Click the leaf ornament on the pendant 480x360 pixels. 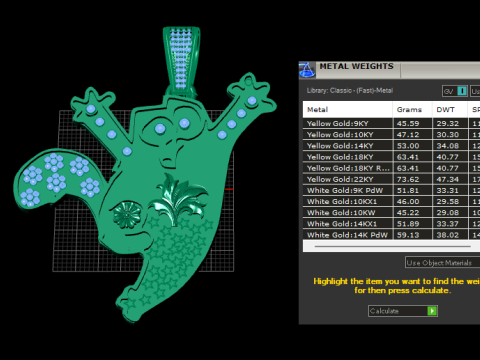(x=178, y=200)
